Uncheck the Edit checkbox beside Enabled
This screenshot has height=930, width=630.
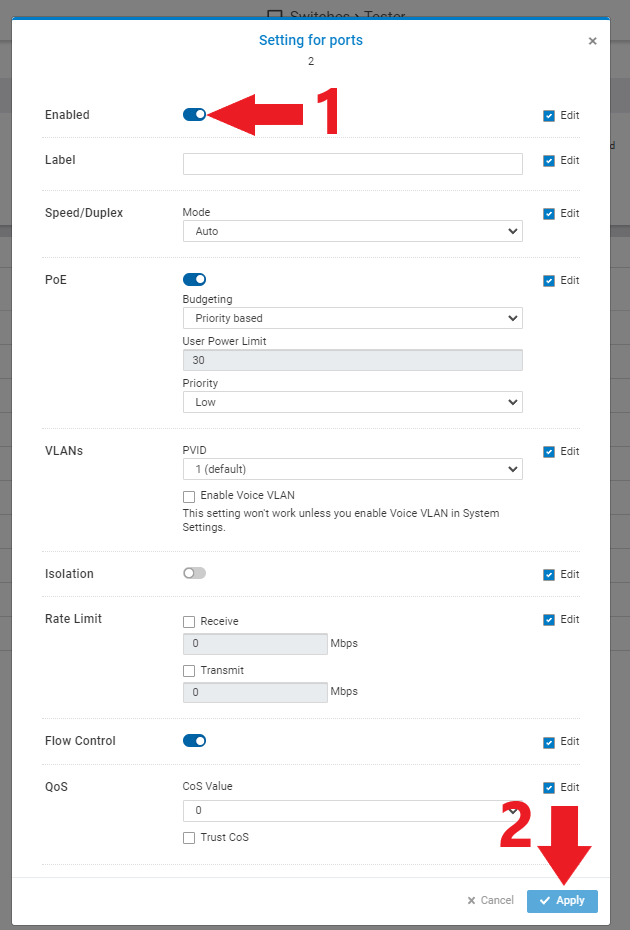[x=548, y=115]
